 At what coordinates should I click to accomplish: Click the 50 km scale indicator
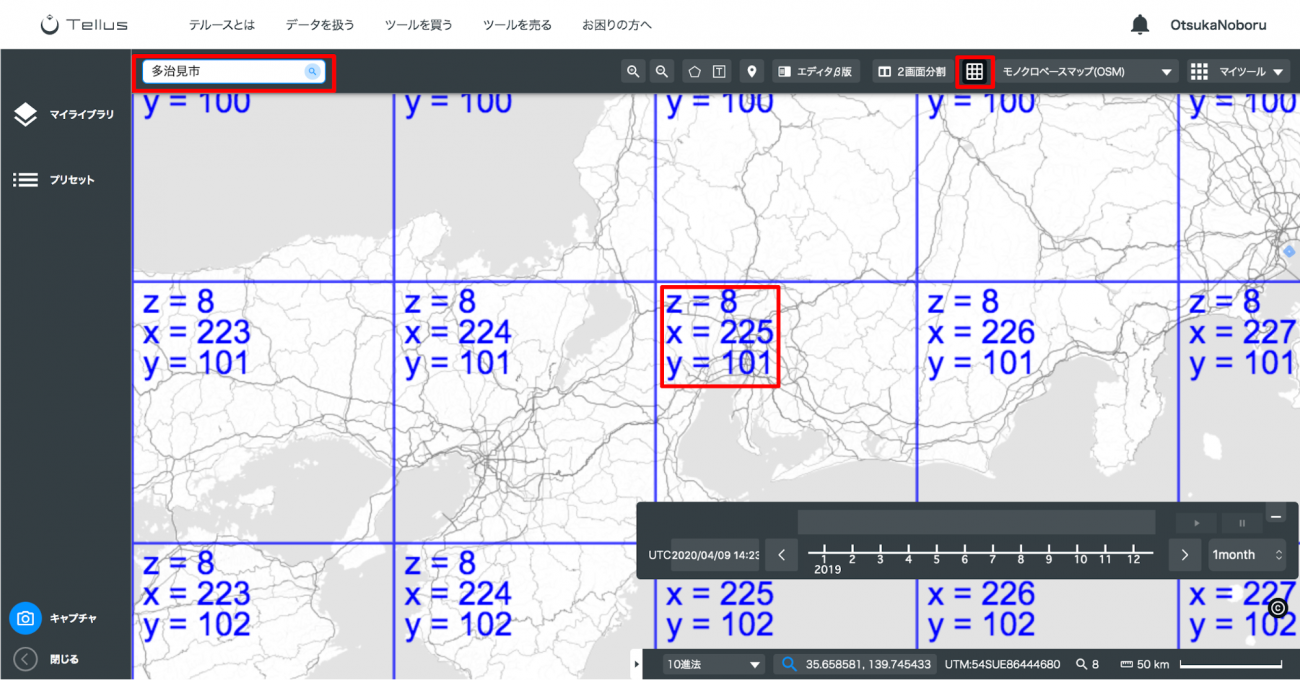tap(1200, 664)
